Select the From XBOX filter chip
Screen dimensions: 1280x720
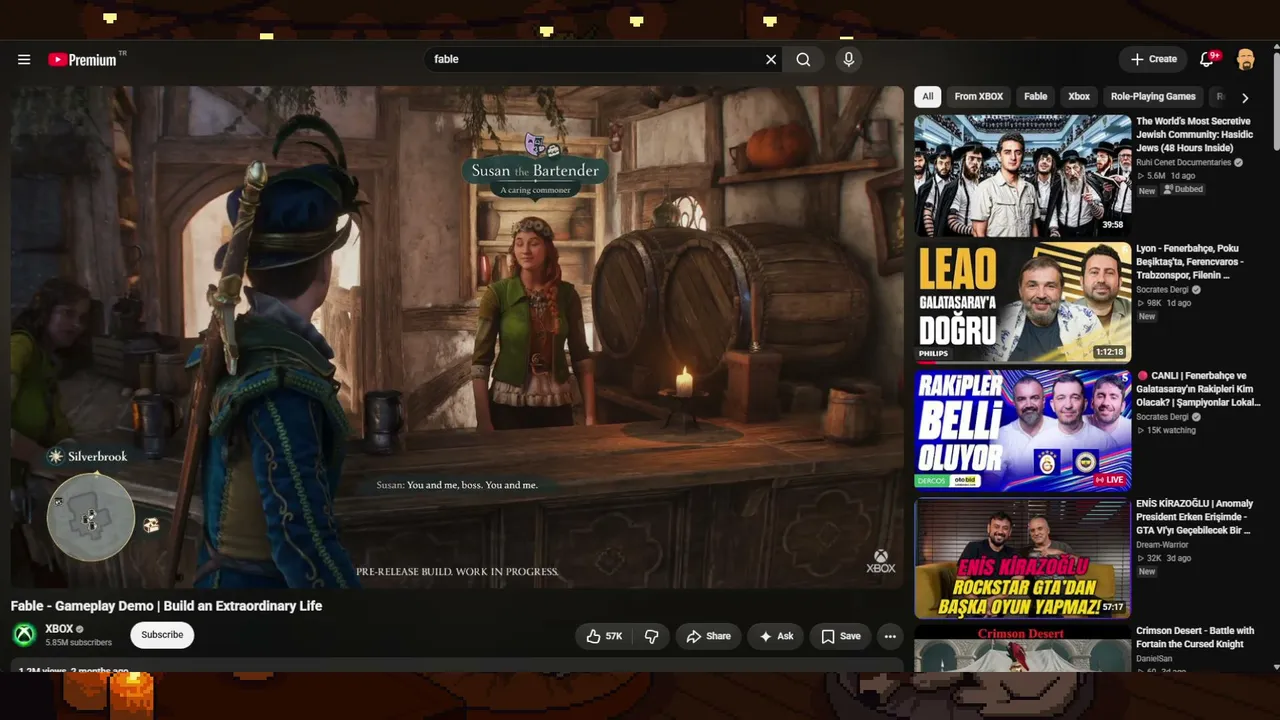click(x=978, y=97)
